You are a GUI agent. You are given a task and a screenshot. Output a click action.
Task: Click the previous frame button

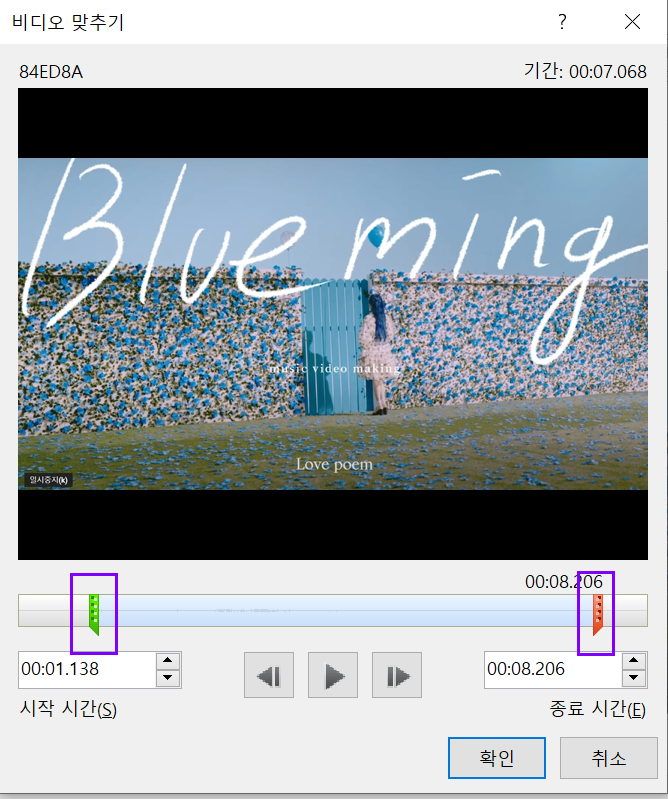pos(269,675)
